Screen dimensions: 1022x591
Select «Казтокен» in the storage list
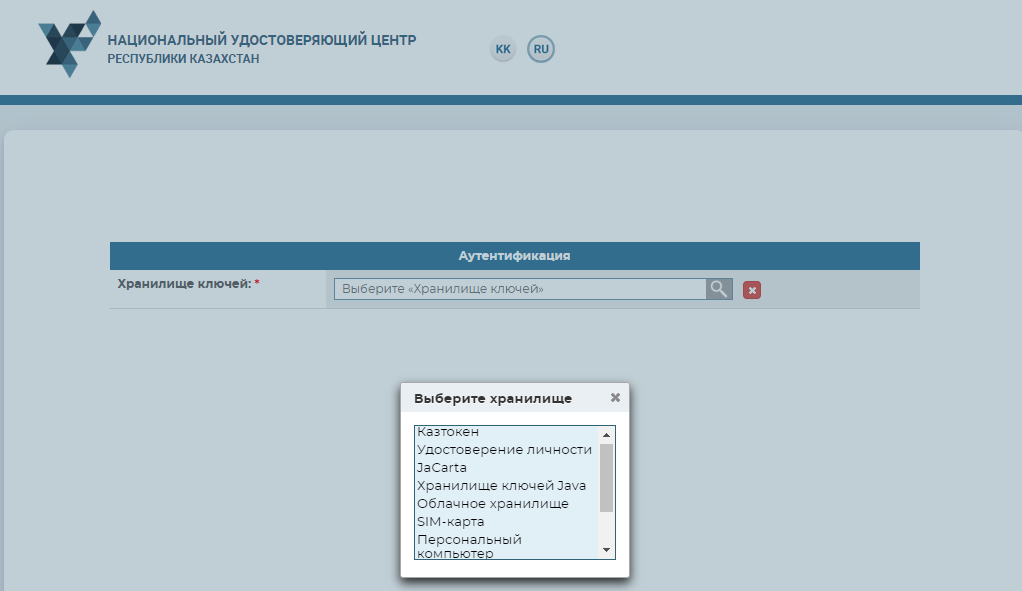448,432
